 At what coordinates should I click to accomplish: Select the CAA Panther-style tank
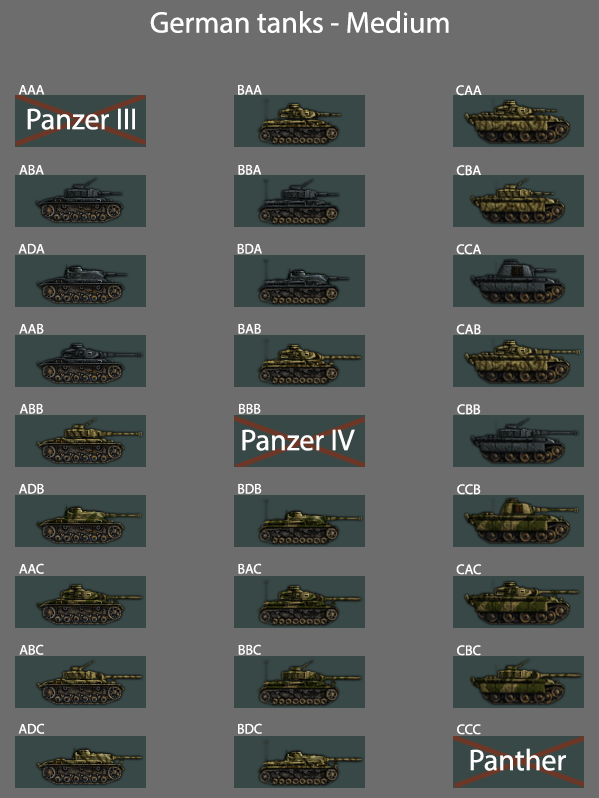[518, 121]
